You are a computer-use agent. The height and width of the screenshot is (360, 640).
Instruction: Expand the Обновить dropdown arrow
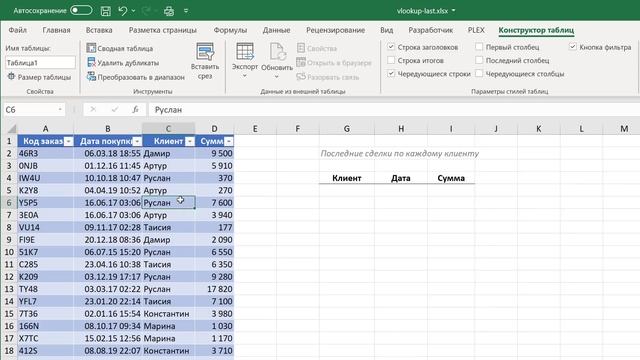[x=277, y=77]
